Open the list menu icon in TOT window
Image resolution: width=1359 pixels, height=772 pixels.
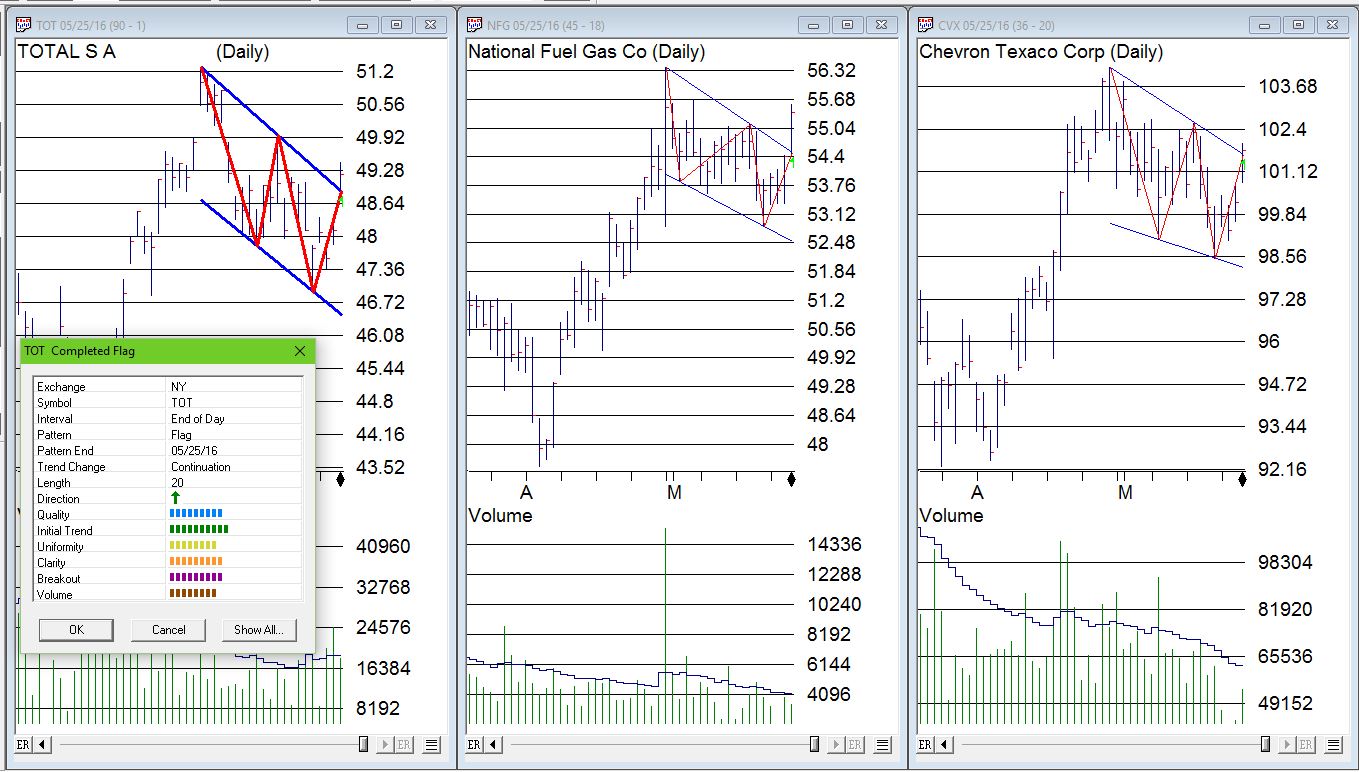click(x=433, y=745)
